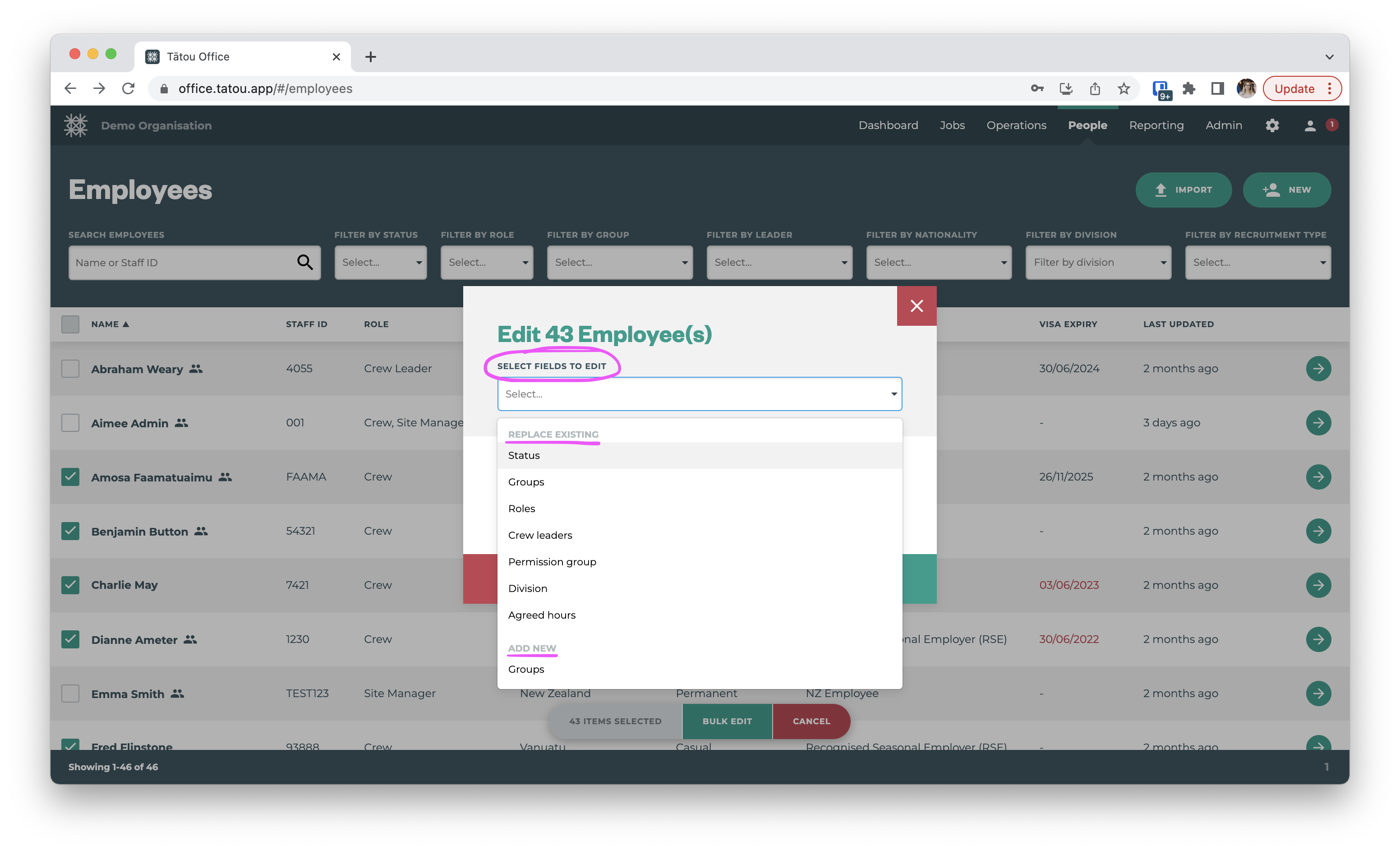The height and width of the screenshot is (851, 1400).
Task: Open the Filter by Division dropdown
Action: [x=1098, y=262]
